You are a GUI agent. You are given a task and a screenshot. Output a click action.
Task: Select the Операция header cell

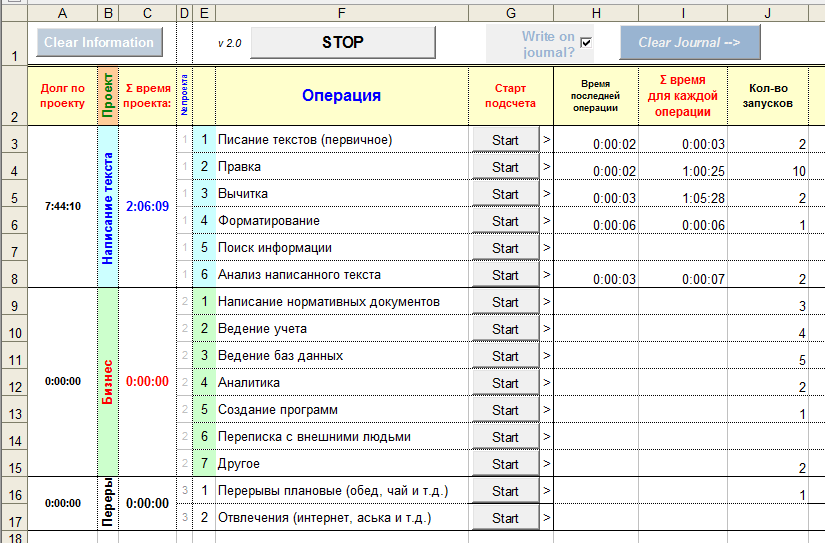pos(342,96)
